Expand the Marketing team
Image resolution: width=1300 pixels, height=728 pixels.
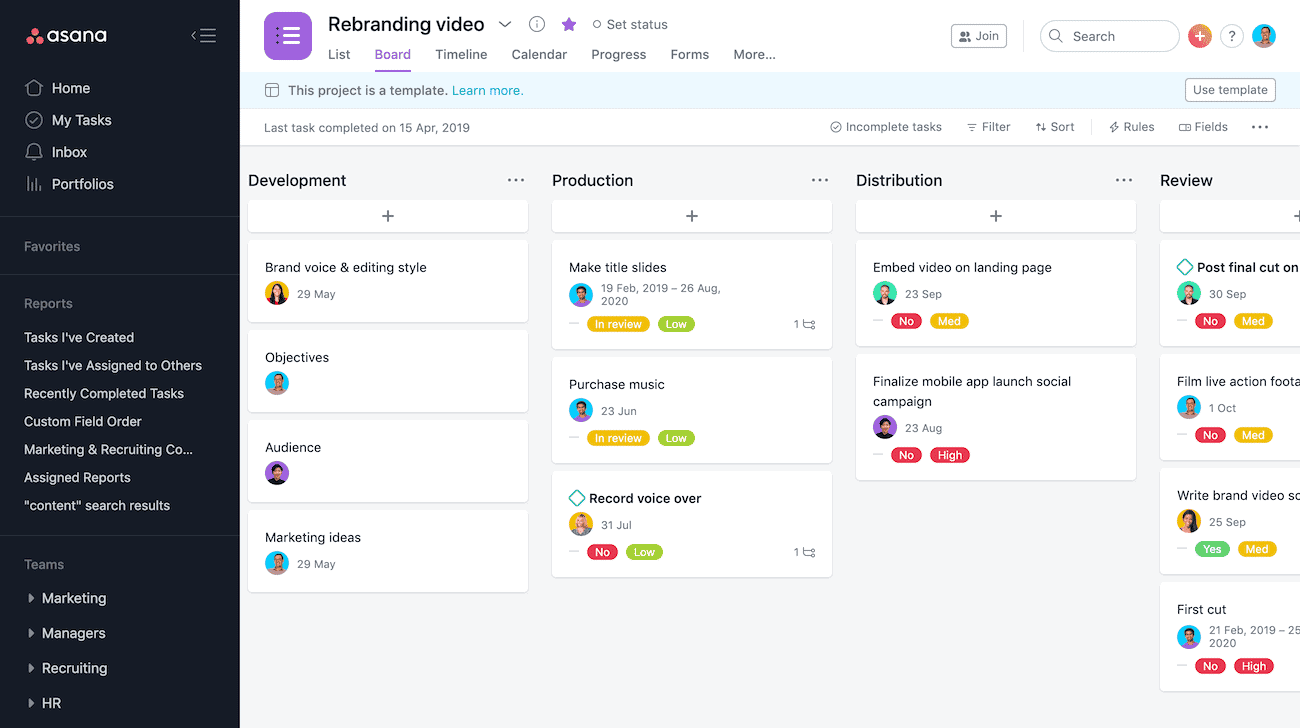31,598
